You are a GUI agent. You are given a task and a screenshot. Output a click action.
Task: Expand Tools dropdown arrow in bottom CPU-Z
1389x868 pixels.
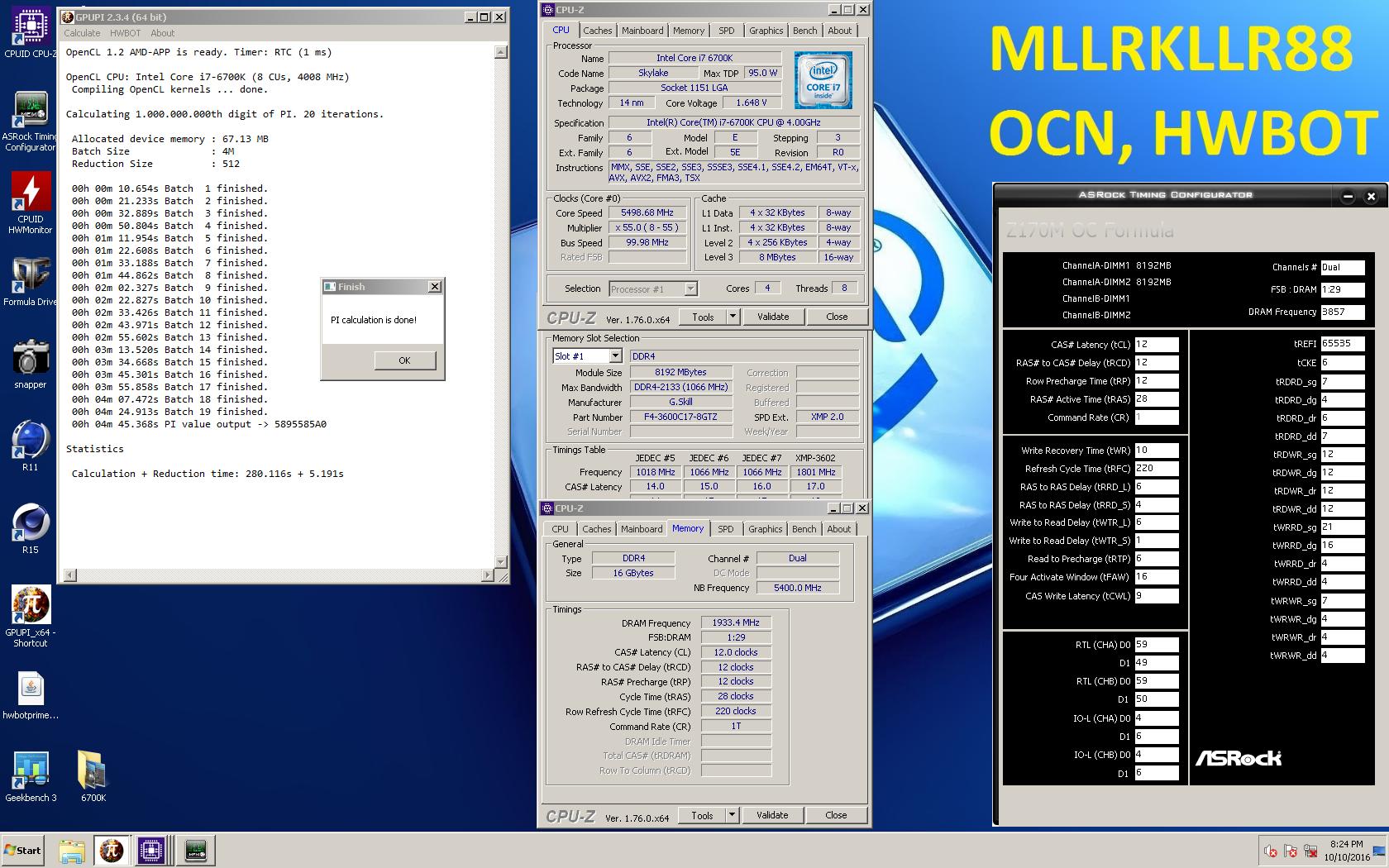[x=731, y=815]
